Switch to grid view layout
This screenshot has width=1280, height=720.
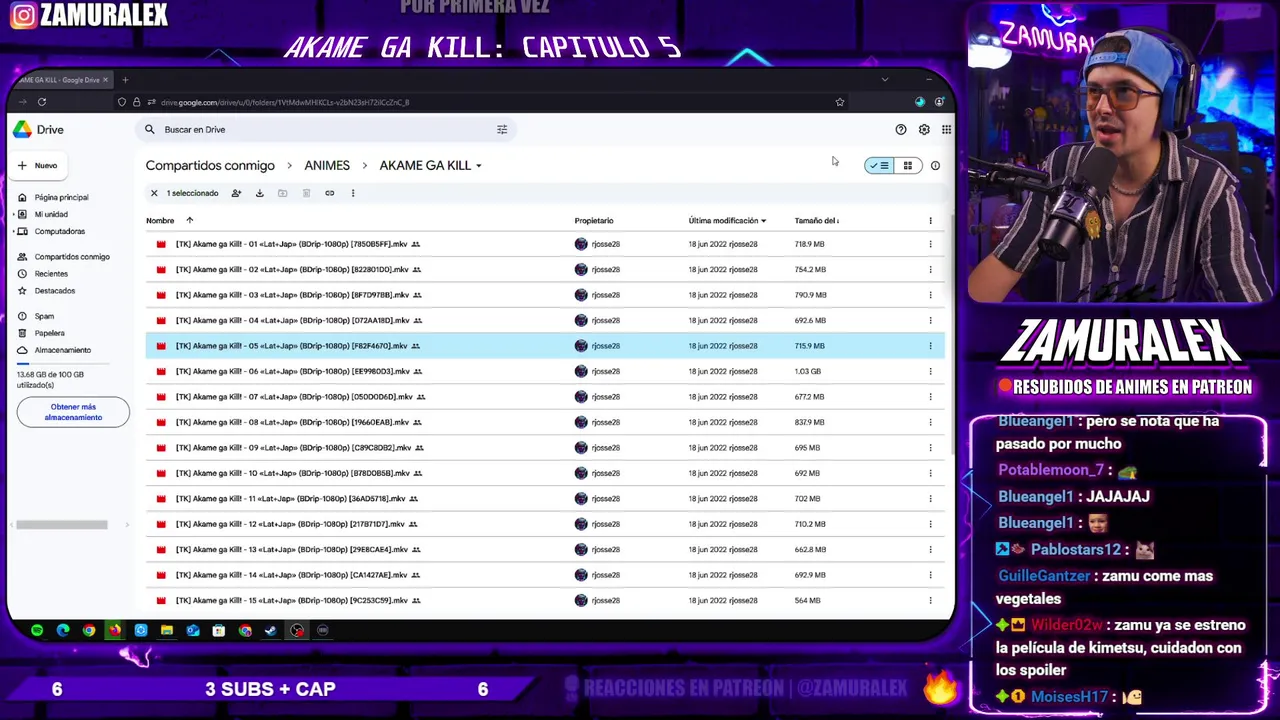[908, 166]
